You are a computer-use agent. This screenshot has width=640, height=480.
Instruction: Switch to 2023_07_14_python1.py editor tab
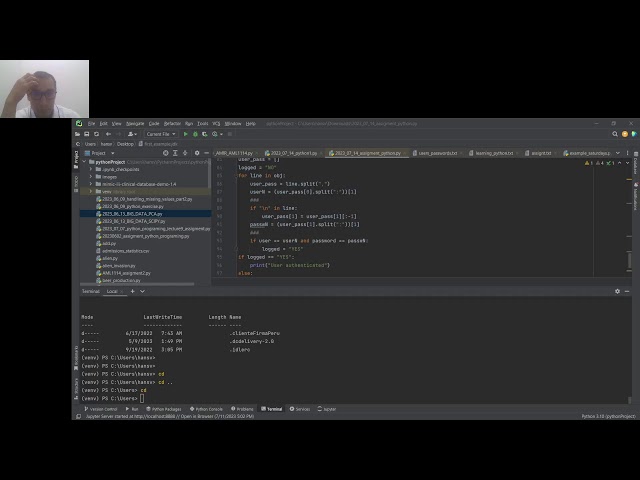(293, 153)
